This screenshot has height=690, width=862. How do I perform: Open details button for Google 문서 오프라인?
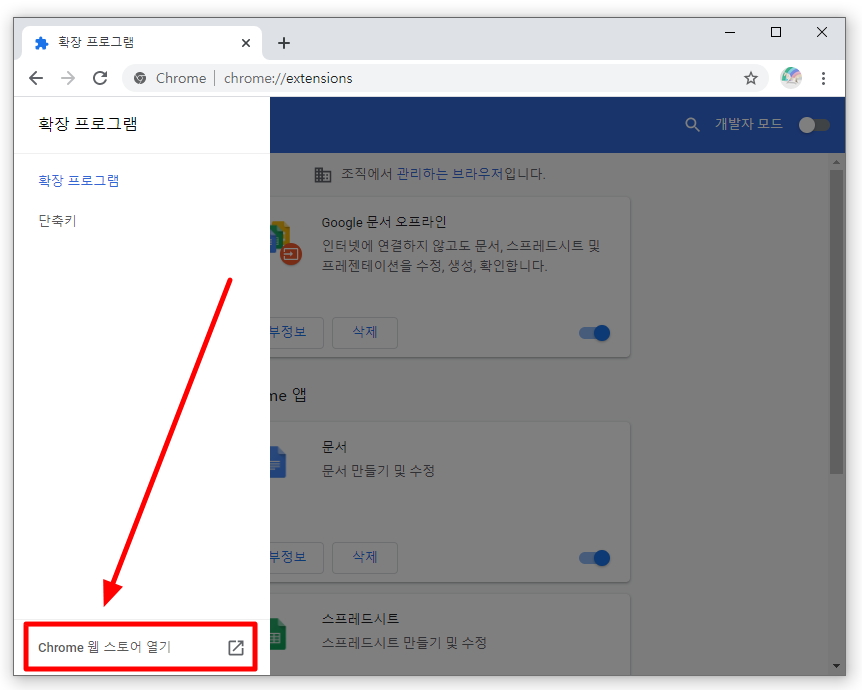tap(296, 332)
